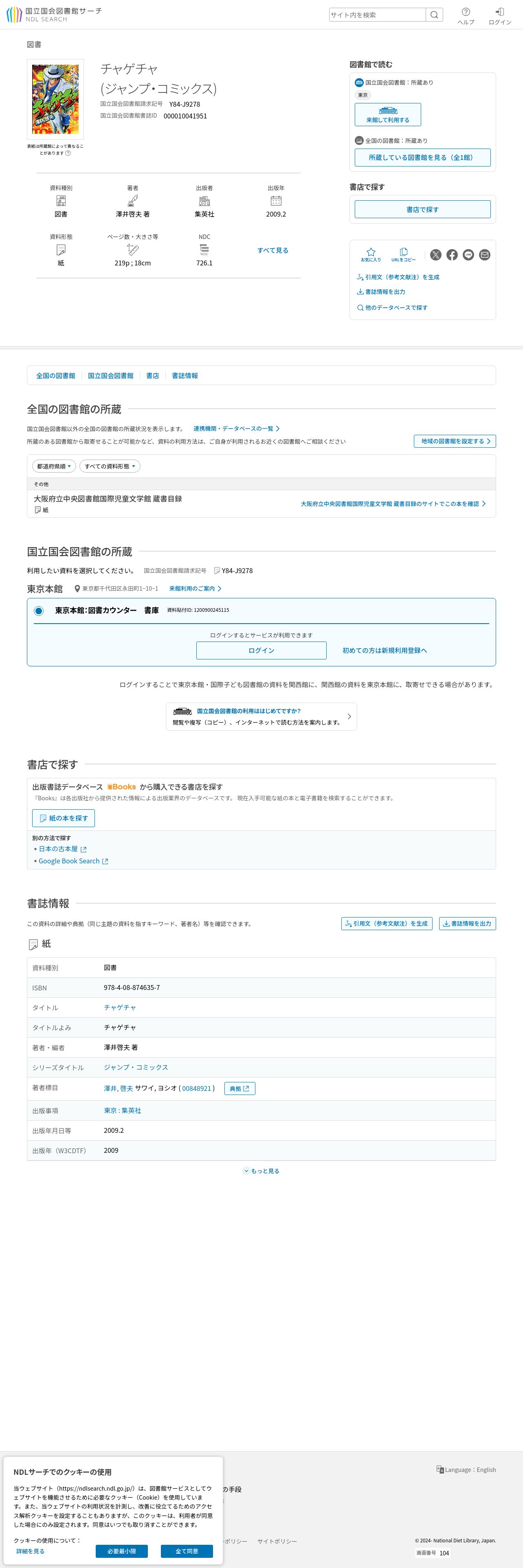Click ISBN value 978-4-08-874635-7
The height and width of the screenshot is (1568, 523).
point(132,987)
